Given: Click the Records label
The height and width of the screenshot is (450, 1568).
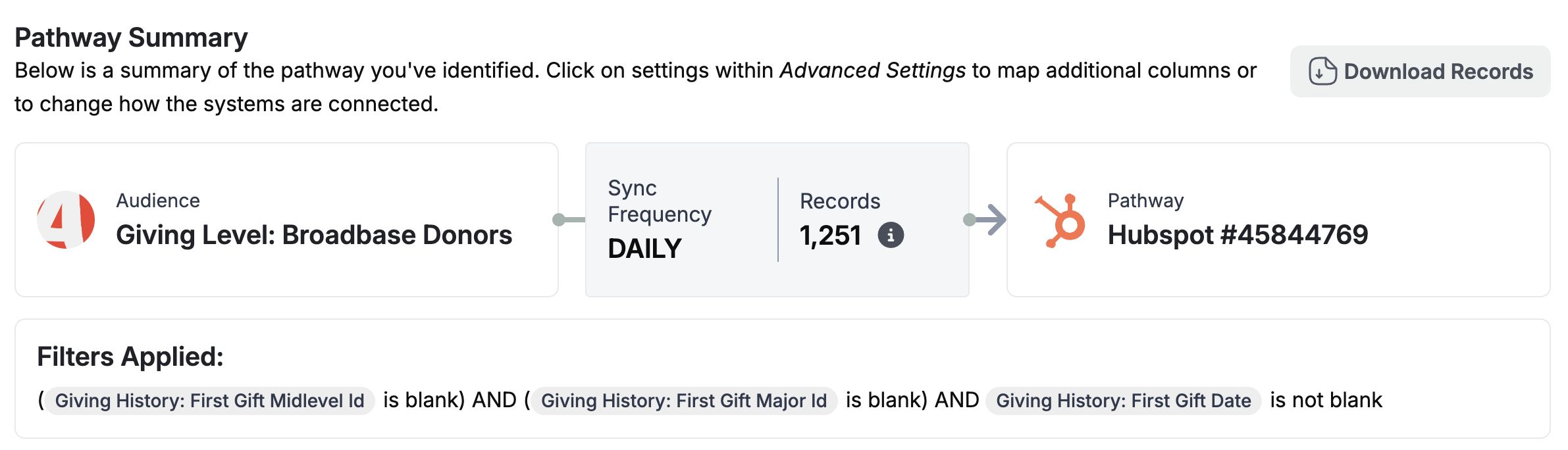Looking at the screenshot, I should click(840, 201).
